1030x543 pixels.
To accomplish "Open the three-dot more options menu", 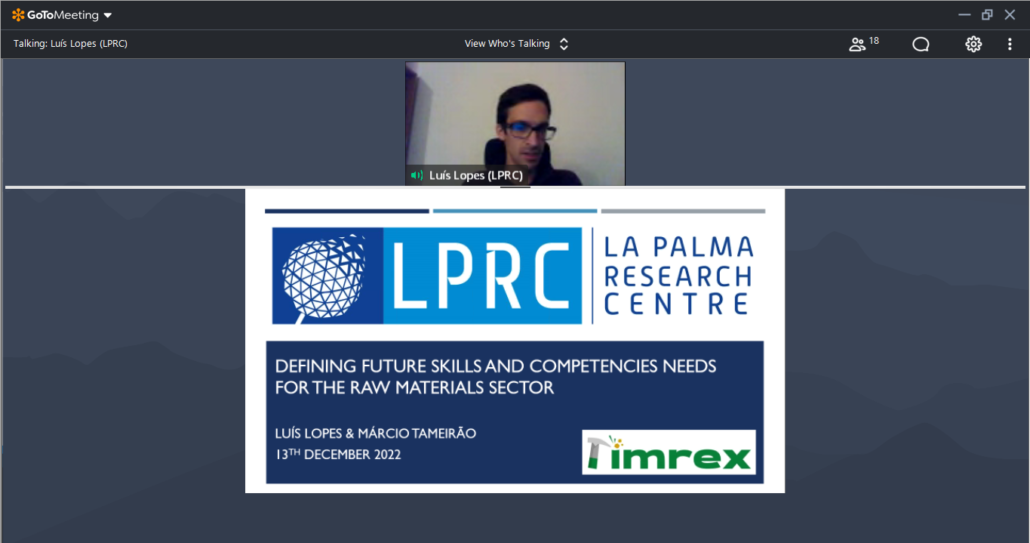I will click(x=1010, y=44).
